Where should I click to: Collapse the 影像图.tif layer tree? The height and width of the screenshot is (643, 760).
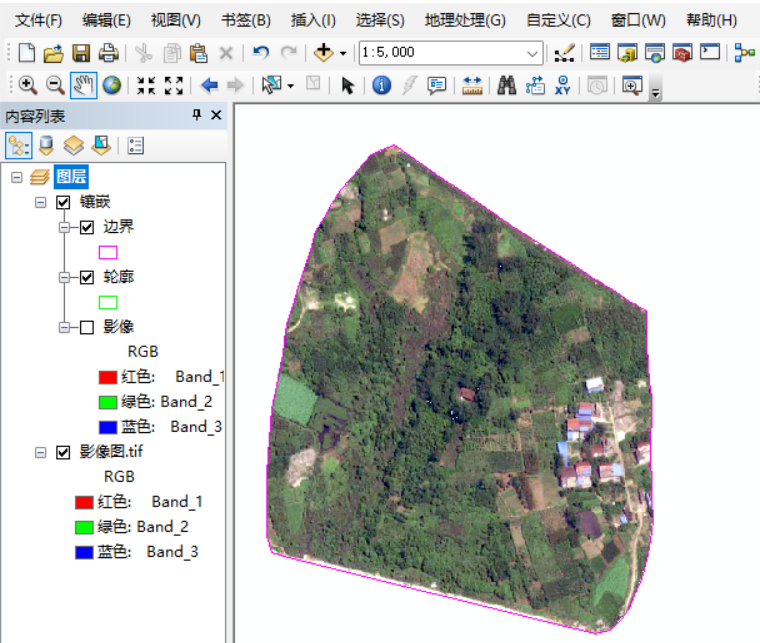tap(41, 452)
